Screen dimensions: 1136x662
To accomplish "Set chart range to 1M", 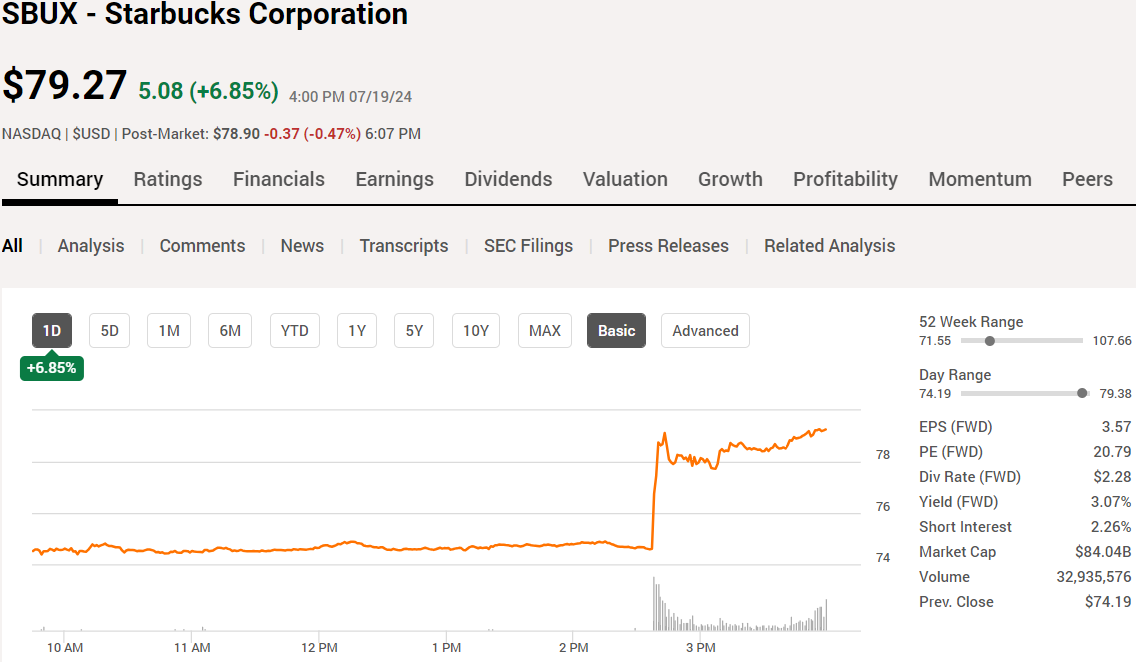I will [169, 330].
